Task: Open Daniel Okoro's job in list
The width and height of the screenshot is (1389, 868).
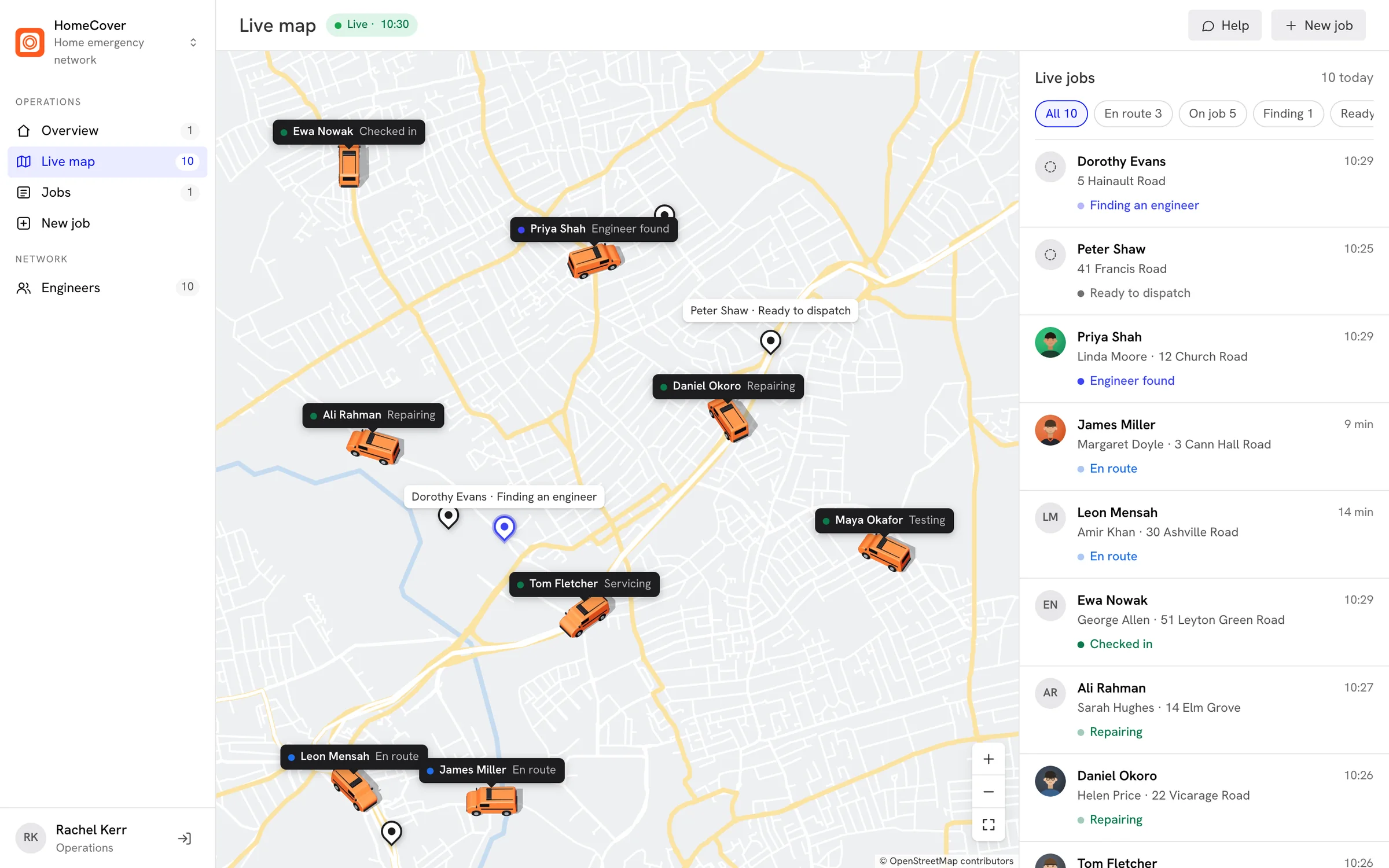Action: click(1204, 797)
